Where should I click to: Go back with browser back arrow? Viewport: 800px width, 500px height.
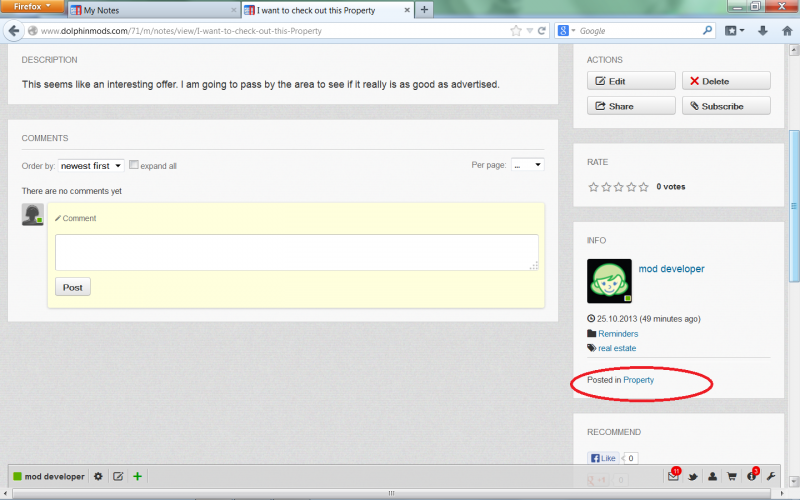(14, 31)
